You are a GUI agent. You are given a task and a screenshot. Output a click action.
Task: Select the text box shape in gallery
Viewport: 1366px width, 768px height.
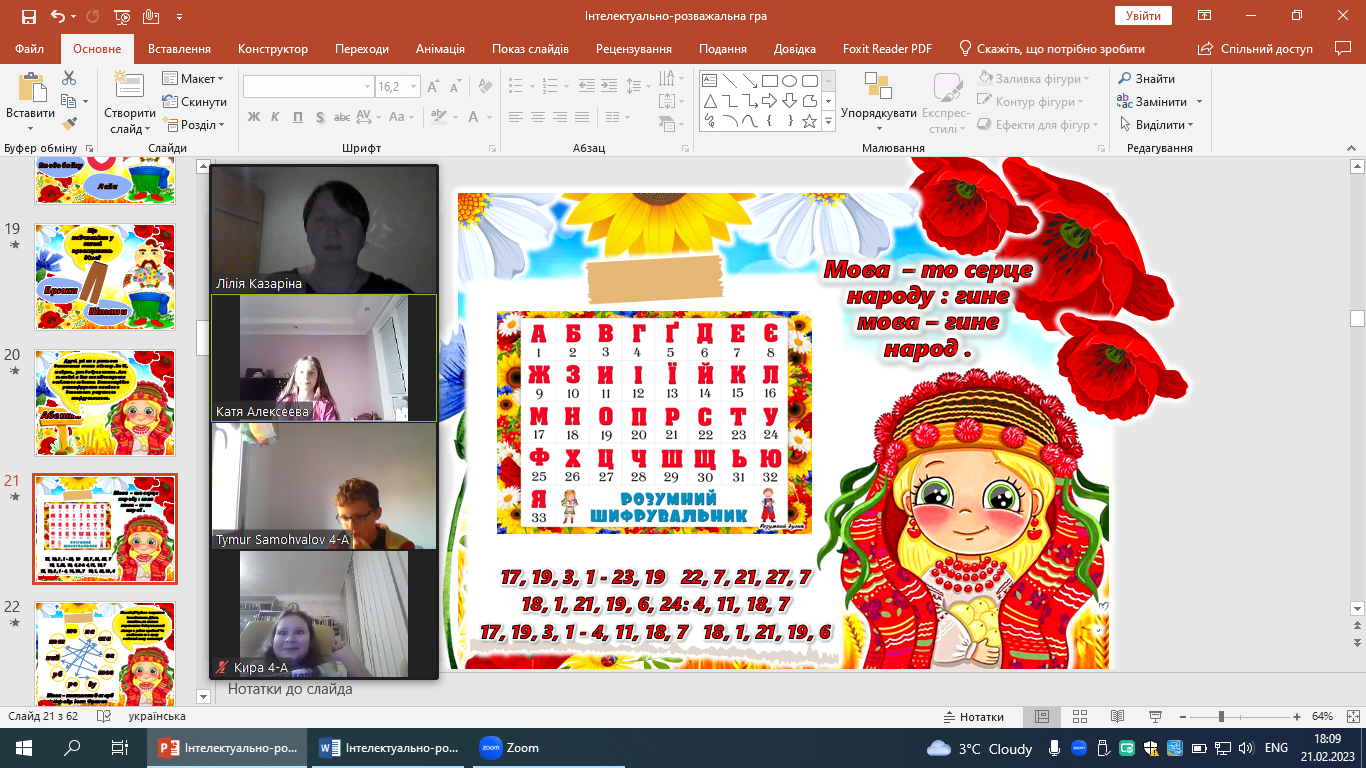[710, 81]
